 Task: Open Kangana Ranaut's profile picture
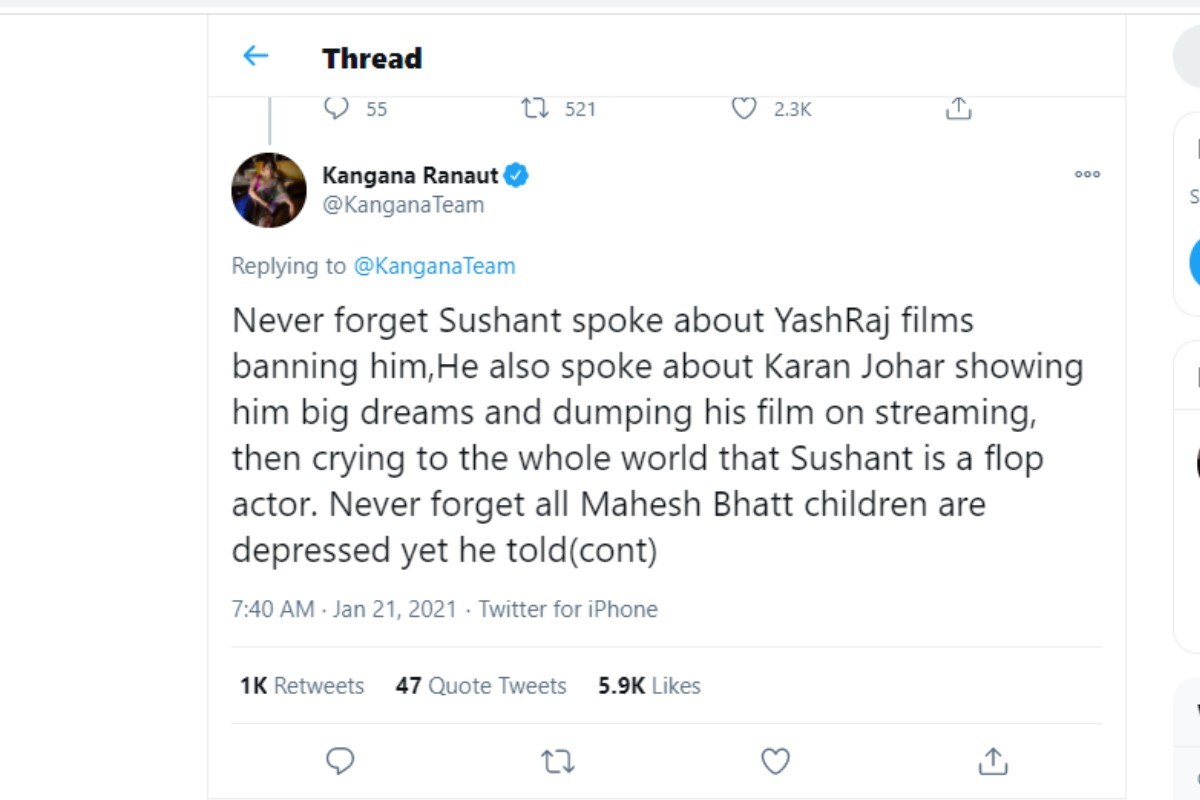click(268, 189)
